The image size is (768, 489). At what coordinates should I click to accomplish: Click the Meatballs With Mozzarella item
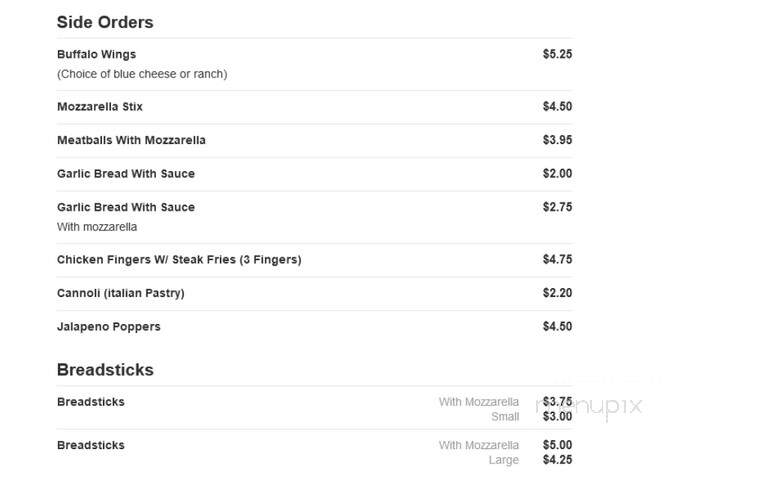tap(131, 140)
